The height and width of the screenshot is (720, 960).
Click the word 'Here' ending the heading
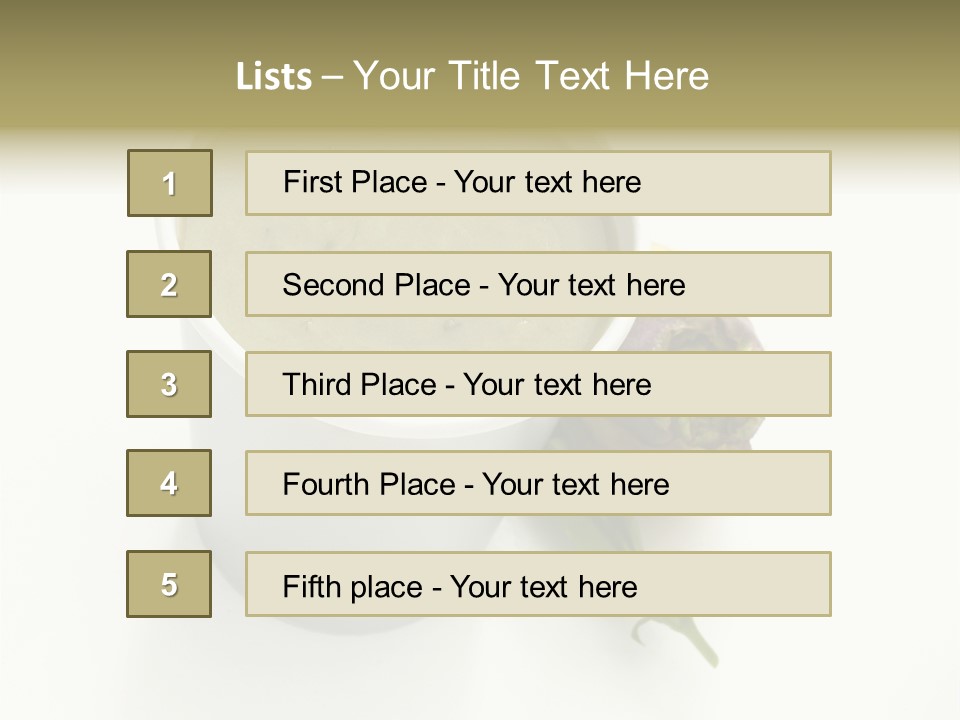667,77
